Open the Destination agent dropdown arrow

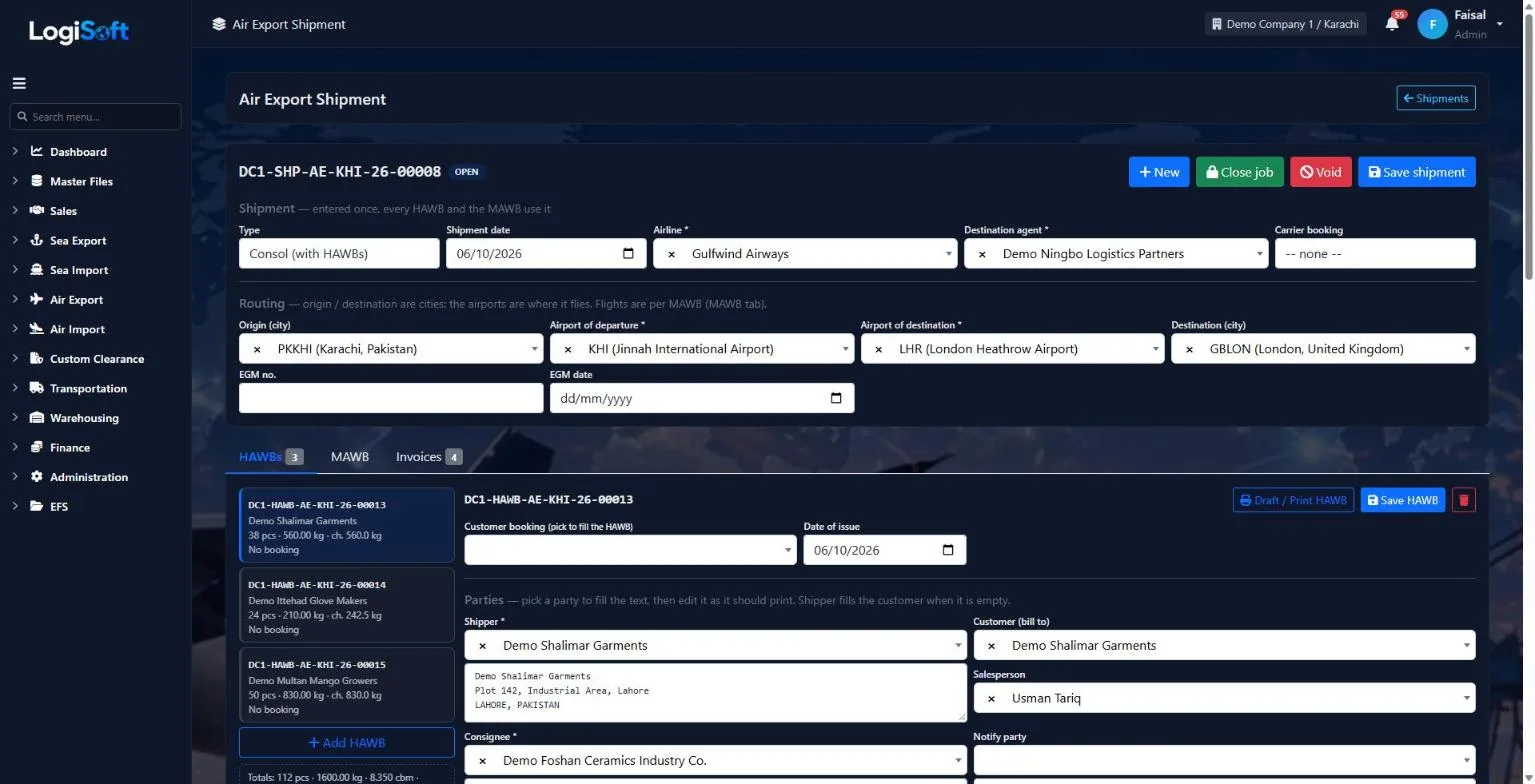pyautogui.click(x=1259, y=254)
